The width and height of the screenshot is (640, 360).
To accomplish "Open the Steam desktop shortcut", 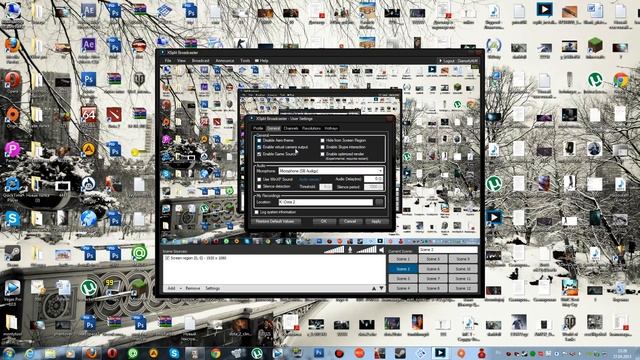I will click(12, 254).
